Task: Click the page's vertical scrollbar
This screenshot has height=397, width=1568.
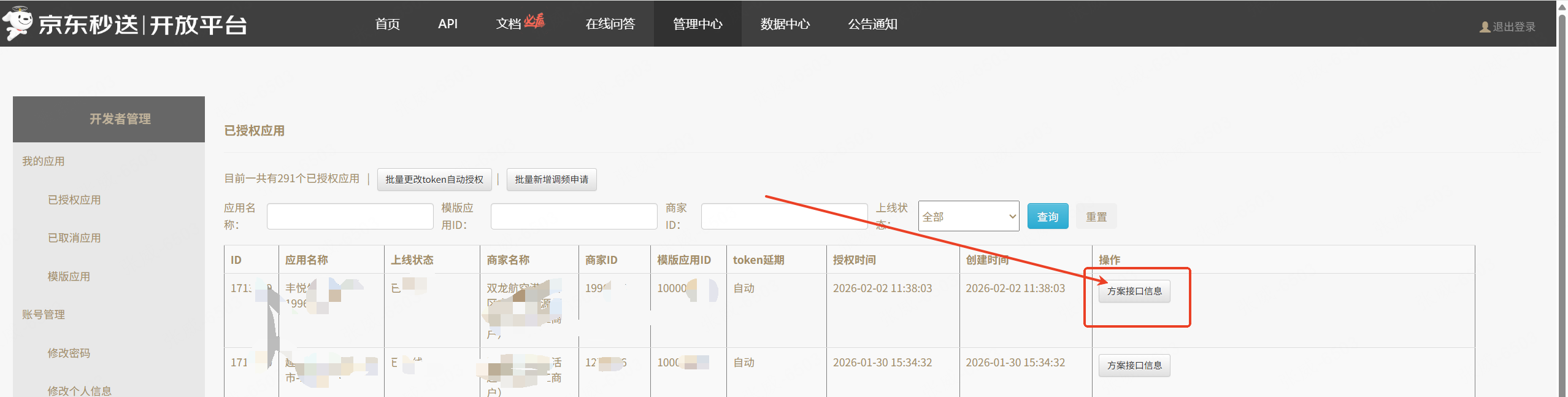Action: pos(1561,196)
